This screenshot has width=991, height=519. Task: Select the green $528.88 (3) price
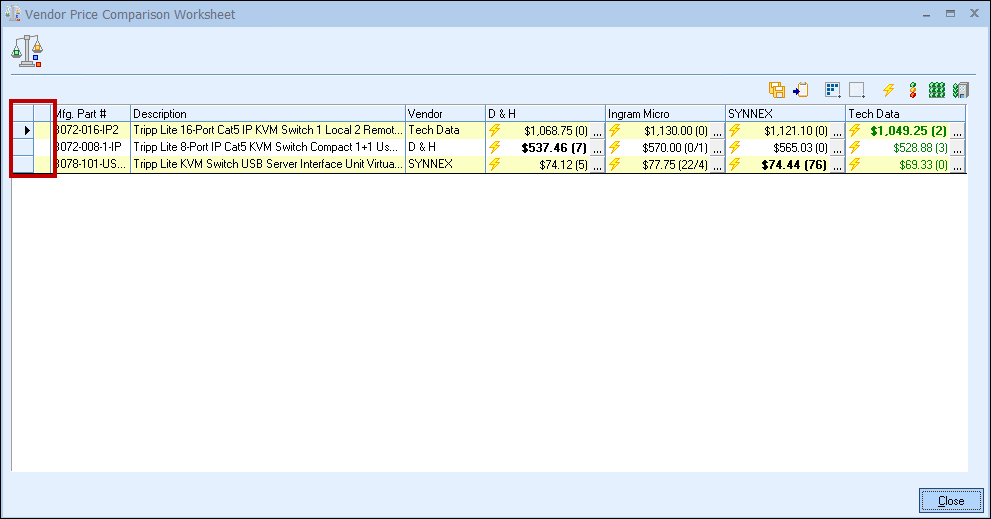click(x=920, y=148)
